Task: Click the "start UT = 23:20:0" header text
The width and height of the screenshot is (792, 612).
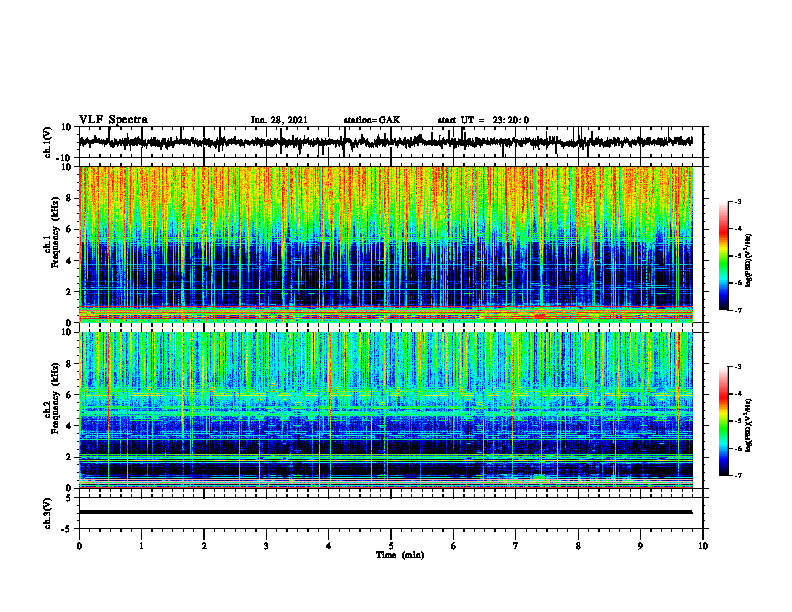Action: (x=483, y=120)
